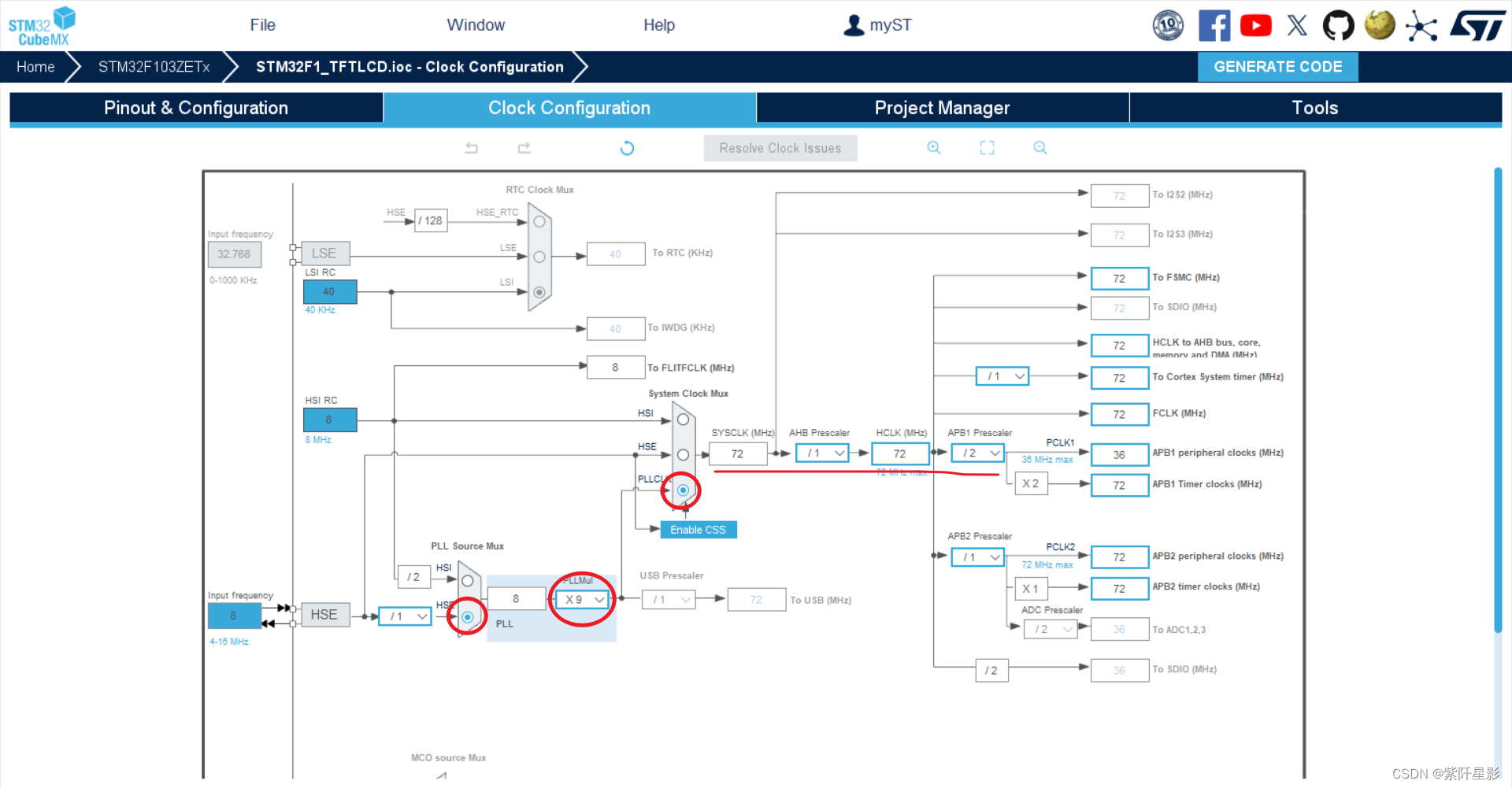Open the PLLMul X 9 dropdown
The image size is (1512, 788).
583,600
